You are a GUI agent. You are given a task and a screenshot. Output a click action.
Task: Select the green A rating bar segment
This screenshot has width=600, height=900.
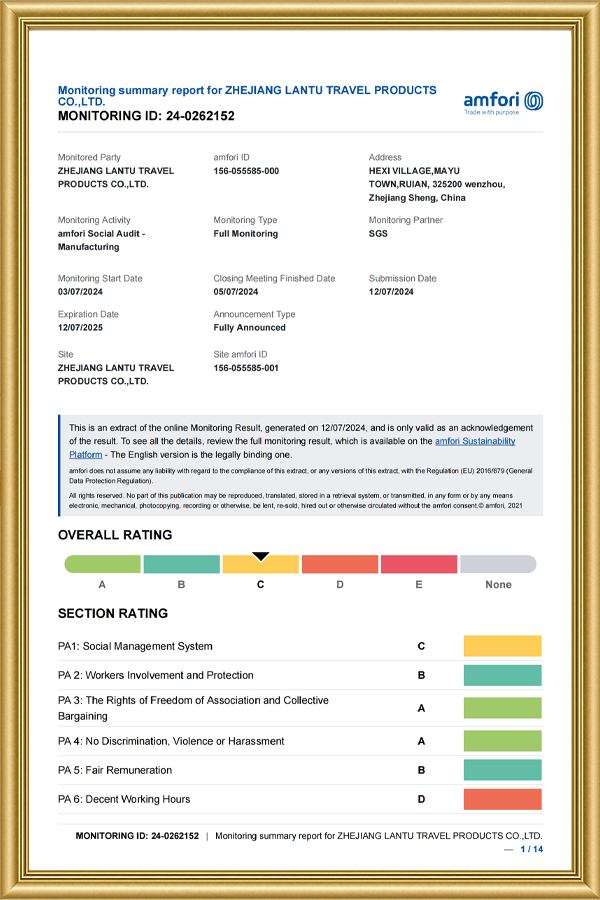coord(103,564)
